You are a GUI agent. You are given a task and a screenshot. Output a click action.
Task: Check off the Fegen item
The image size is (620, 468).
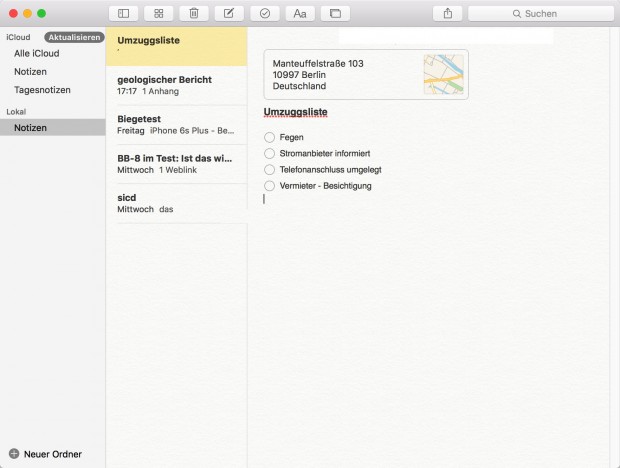(269, 137)
